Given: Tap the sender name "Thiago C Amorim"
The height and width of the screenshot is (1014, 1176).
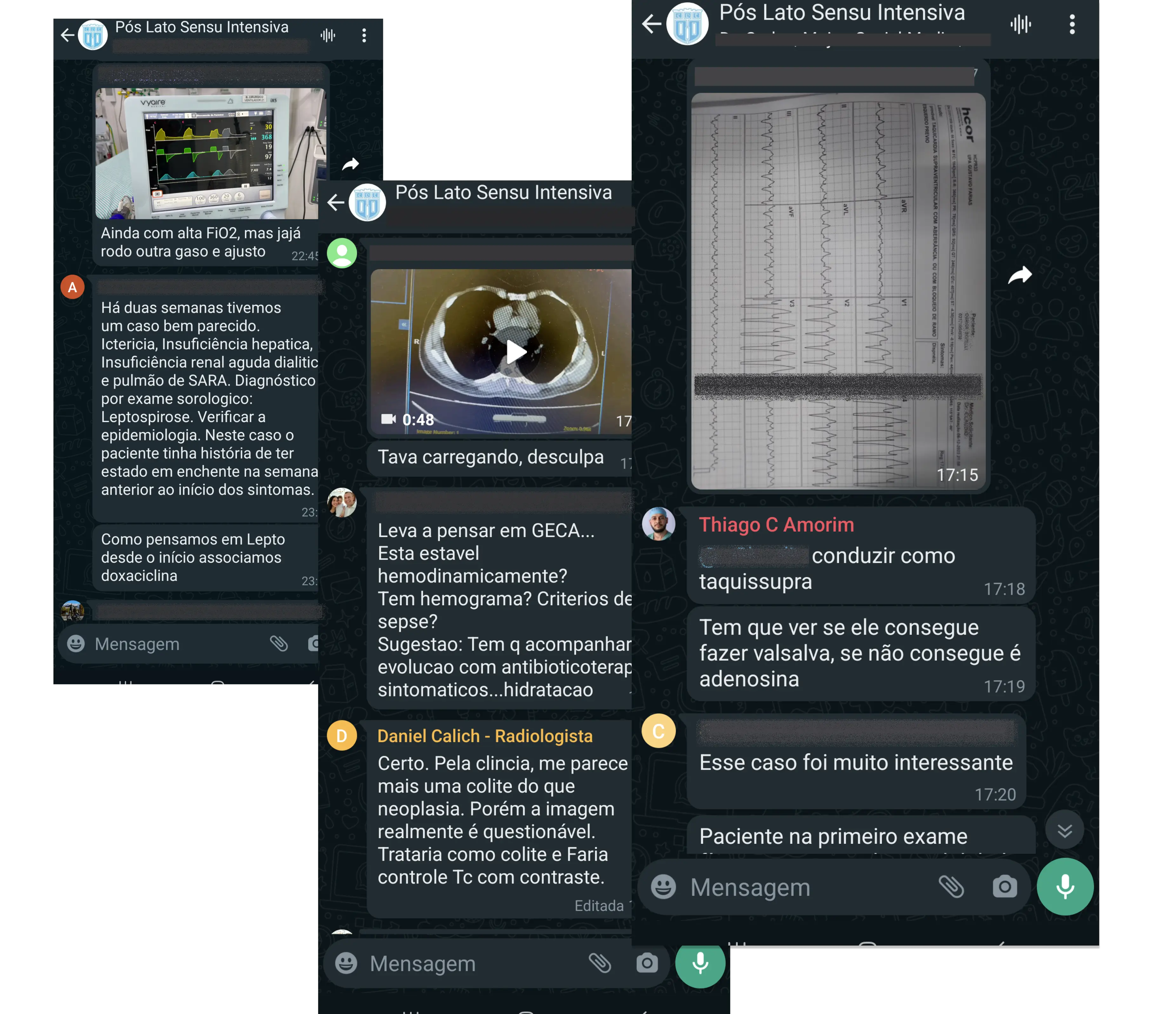Looking at the screenshot, I should pos(776,525).
